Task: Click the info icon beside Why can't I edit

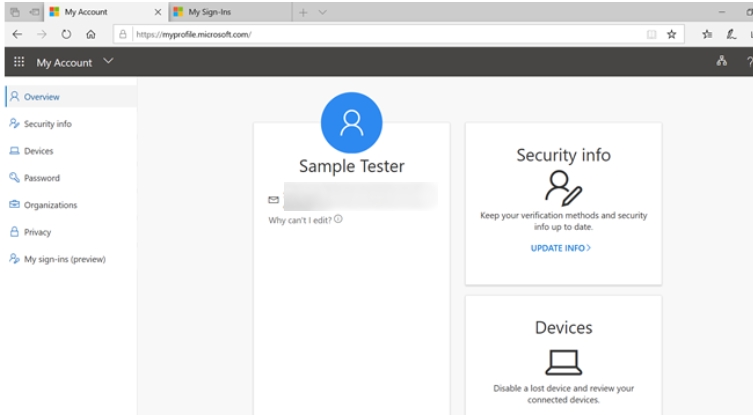Action: [x=338, y=219]
